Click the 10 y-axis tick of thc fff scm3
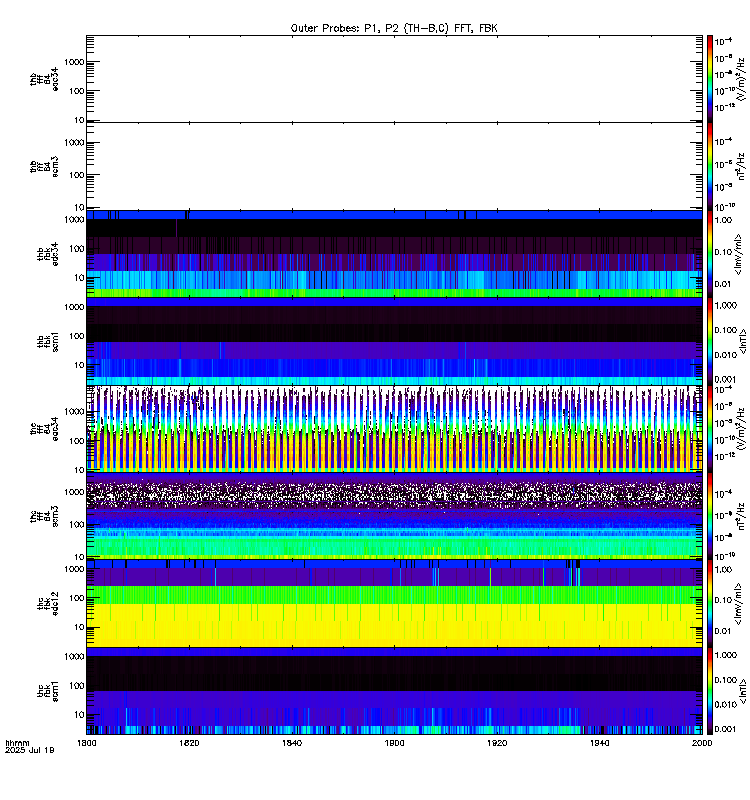 pos(79,557)
